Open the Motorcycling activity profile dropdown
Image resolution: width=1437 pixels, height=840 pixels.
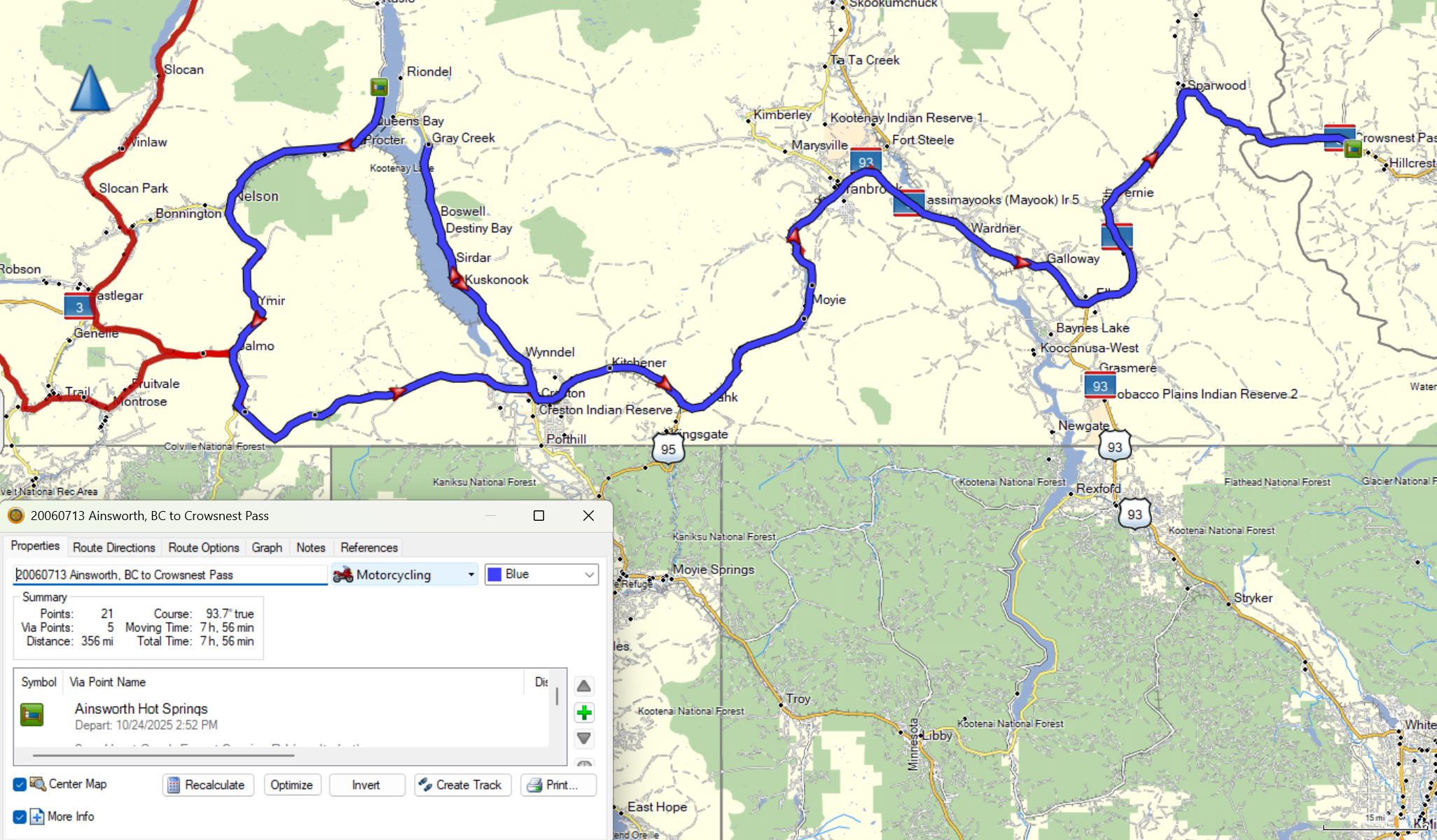pos(471,575)
